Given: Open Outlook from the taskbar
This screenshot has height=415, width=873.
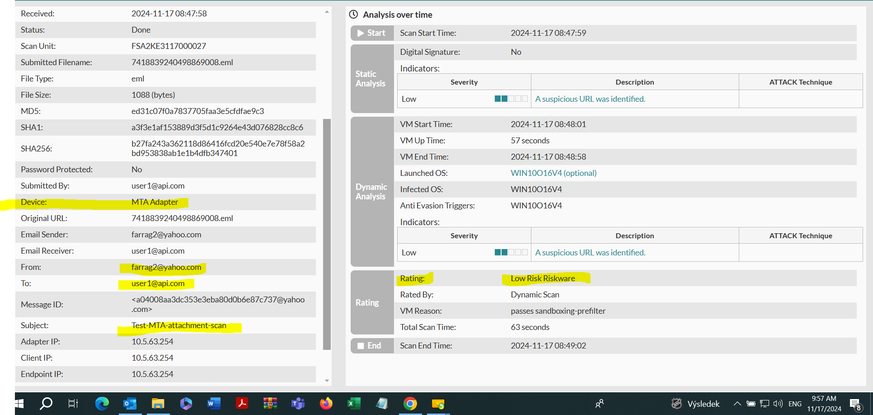Looking at the screenshot, I should coord(129,403).
